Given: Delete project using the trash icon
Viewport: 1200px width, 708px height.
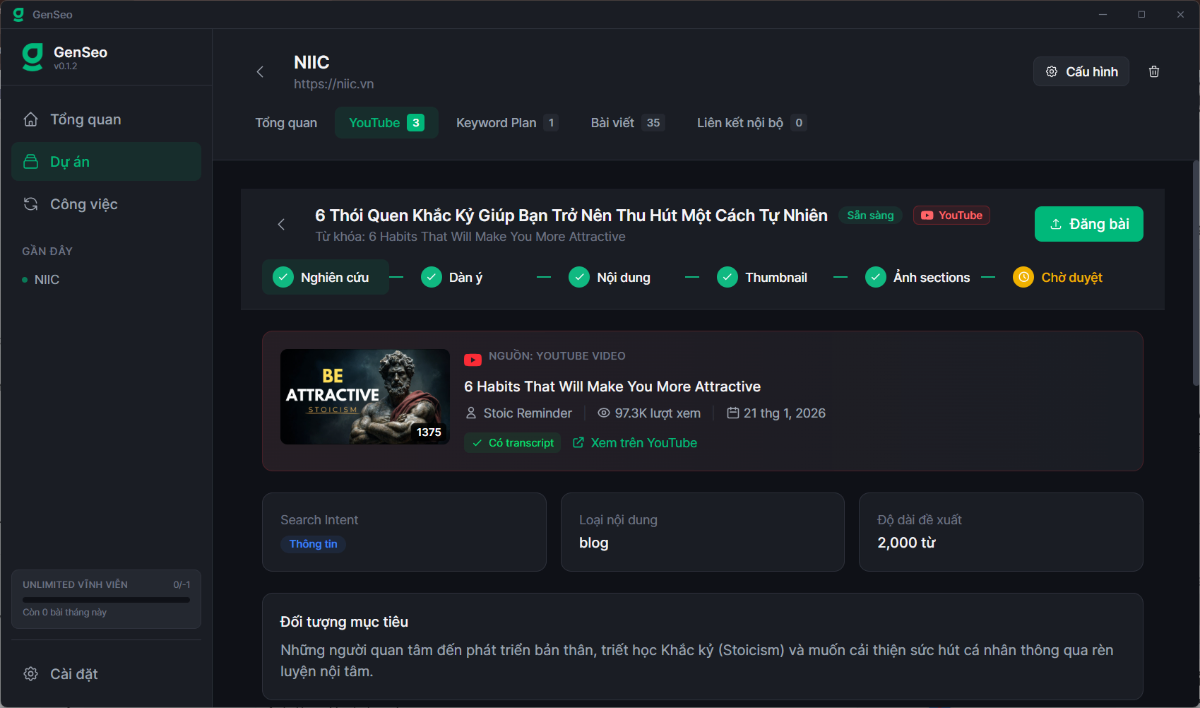Looking at the screenshot, I should pos(1154,71).
